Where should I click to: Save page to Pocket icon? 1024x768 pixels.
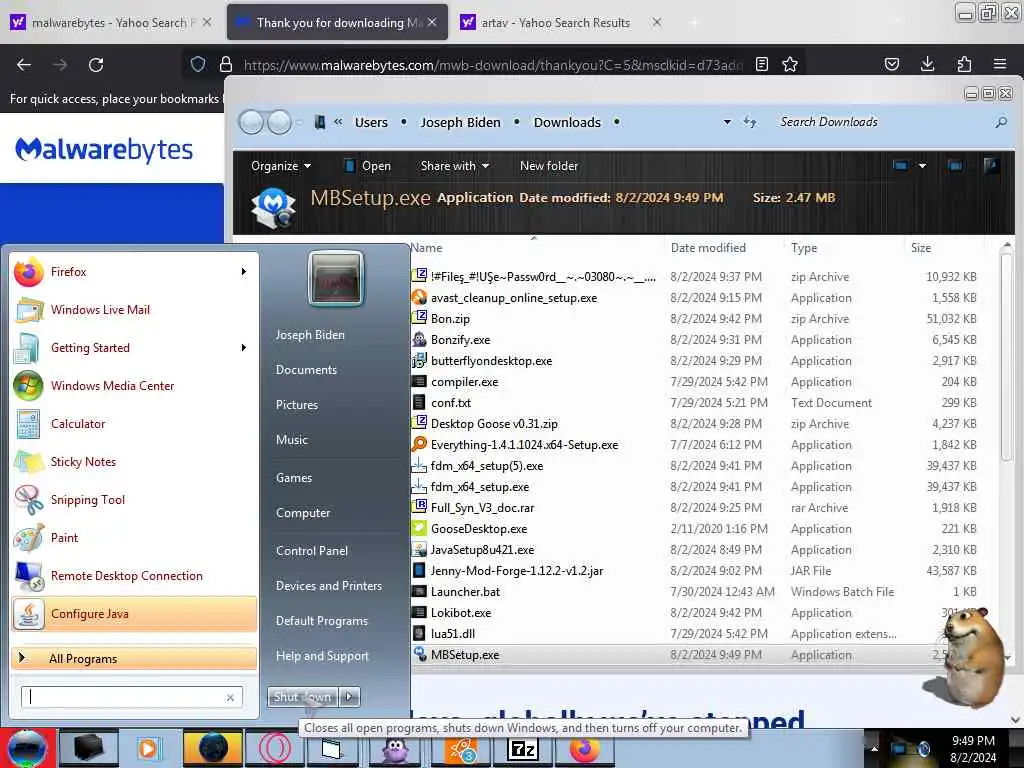click(x=891, y=64)
